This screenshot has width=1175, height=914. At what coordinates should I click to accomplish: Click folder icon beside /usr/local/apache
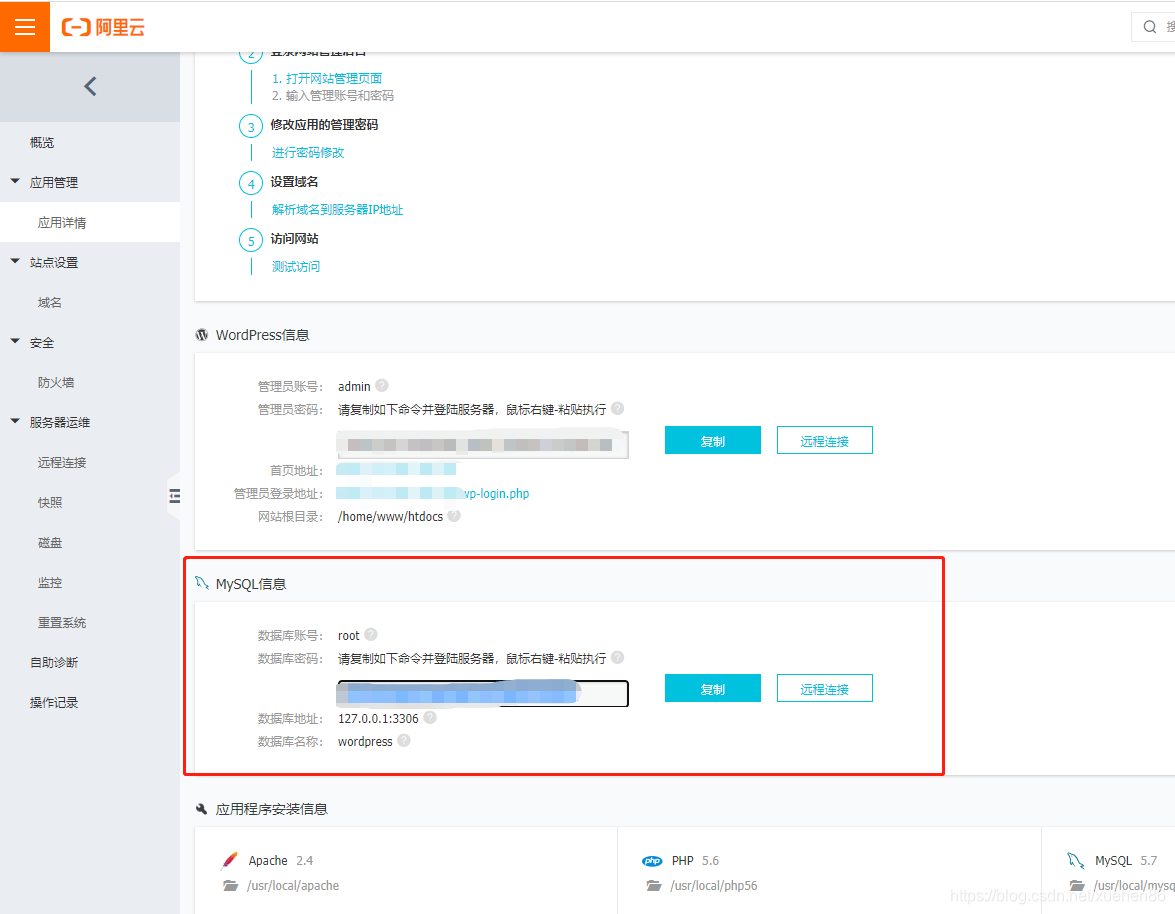(x=230, y=886)
